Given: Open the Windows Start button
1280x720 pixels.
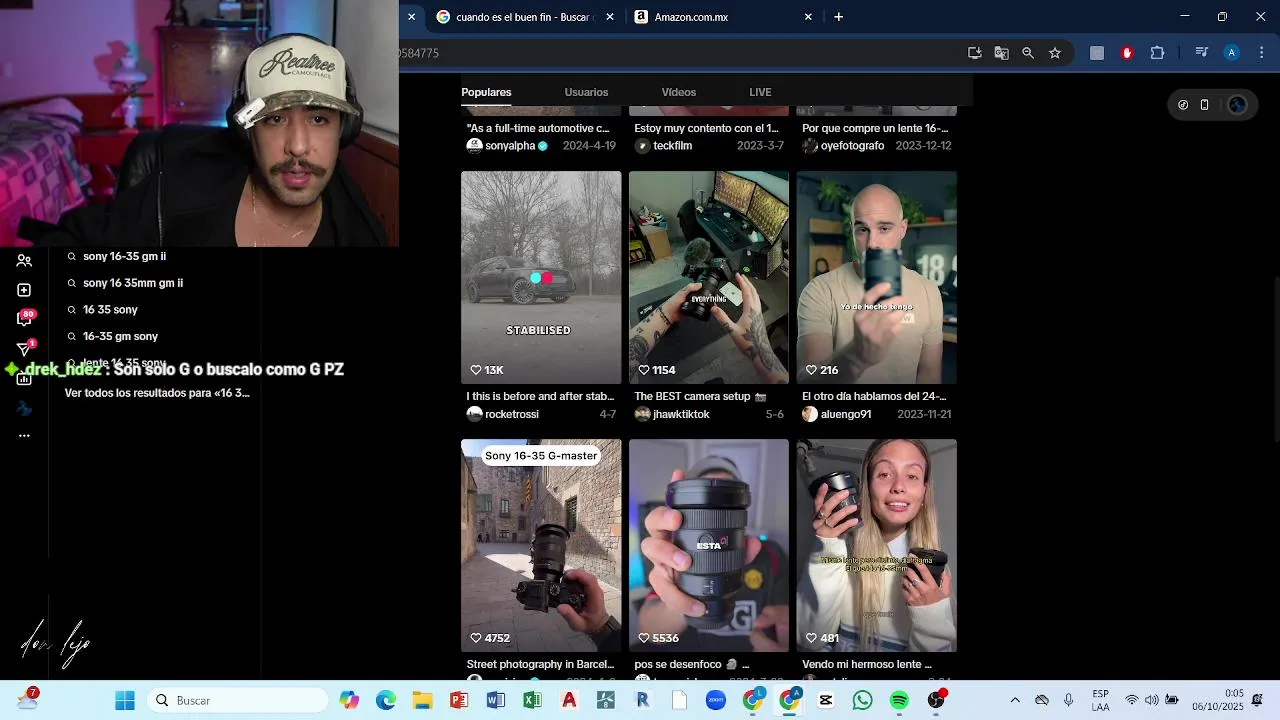Looking at the screenshot, I should coord(125,700).
